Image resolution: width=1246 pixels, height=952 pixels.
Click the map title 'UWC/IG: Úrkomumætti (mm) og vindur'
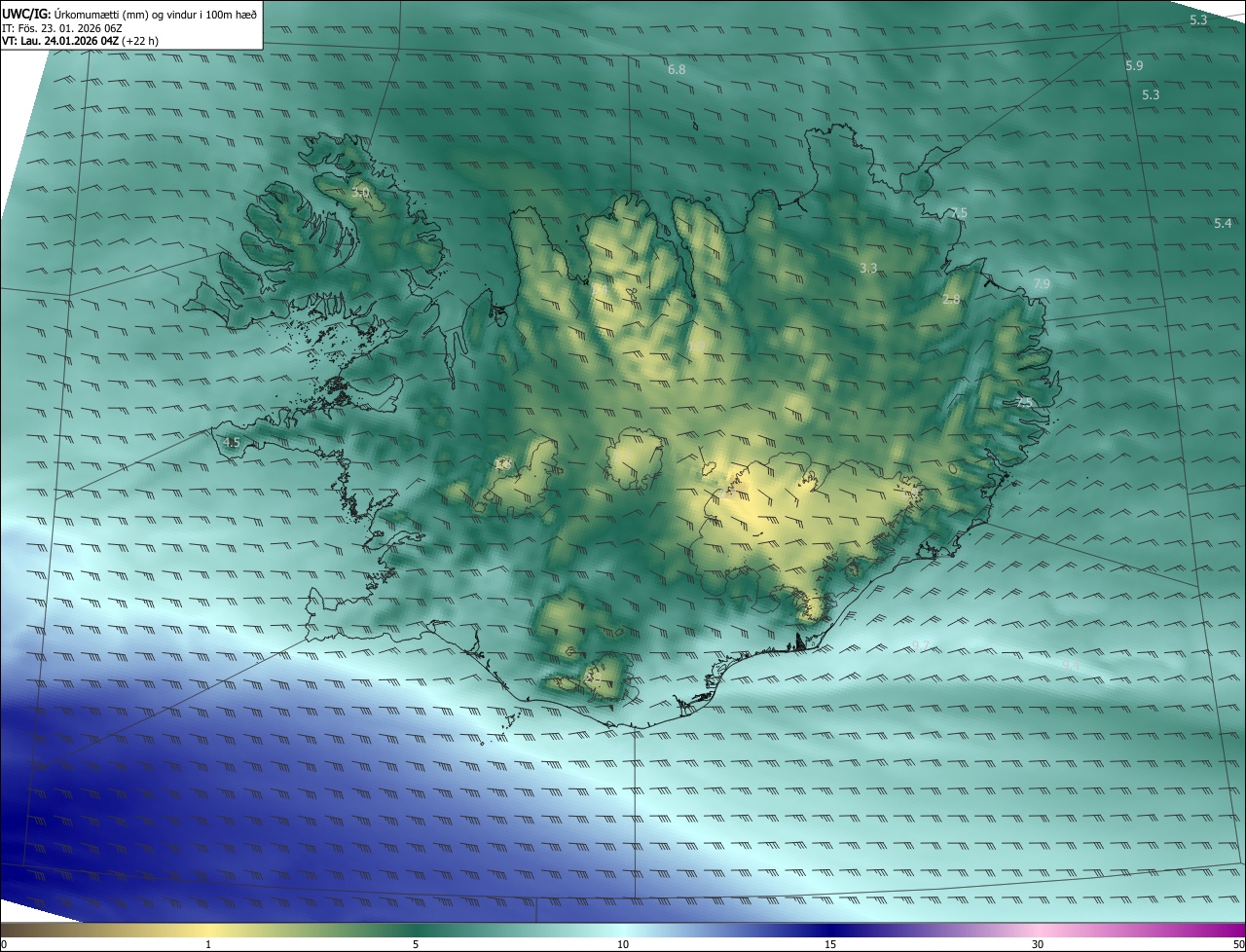129,14
